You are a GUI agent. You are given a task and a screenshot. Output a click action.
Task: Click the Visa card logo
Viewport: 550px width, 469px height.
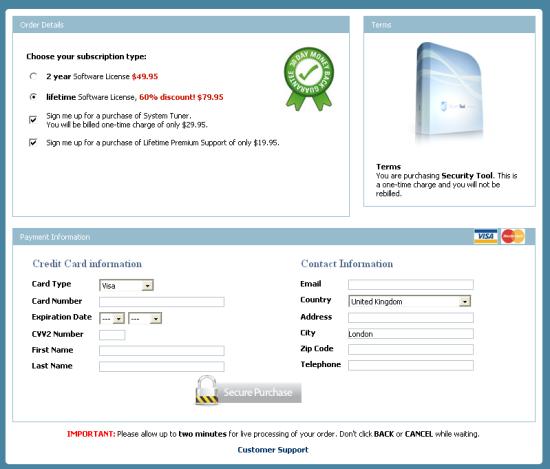point(485,236)
